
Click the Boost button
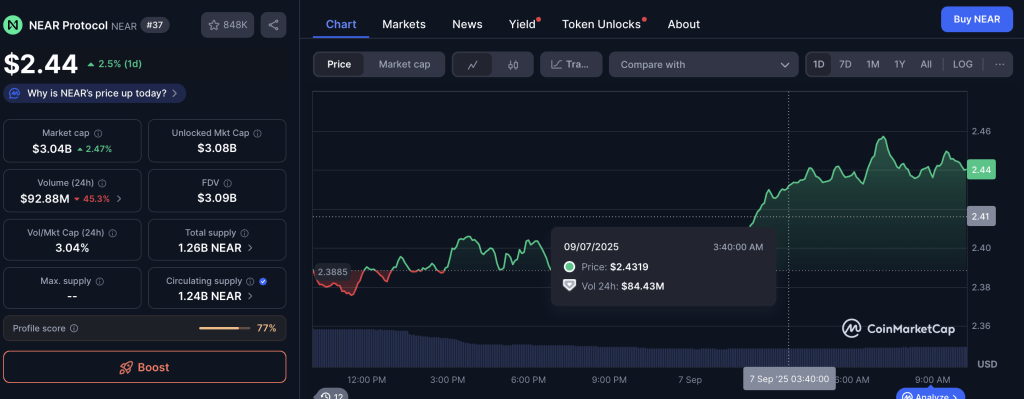(x=144, y=367)
